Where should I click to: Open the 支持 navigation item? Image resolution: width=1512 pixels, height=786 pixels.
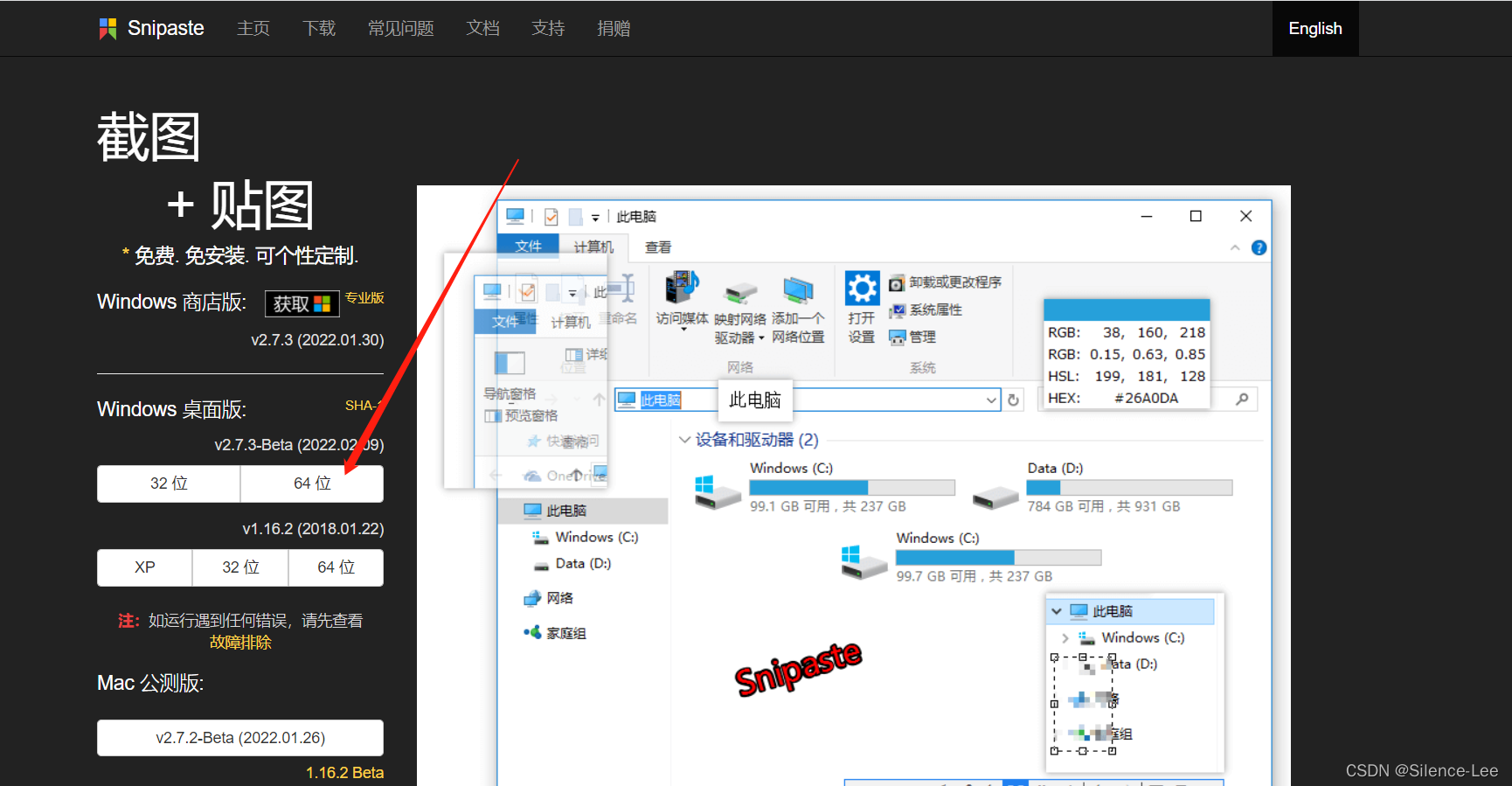tap(548, 29)
